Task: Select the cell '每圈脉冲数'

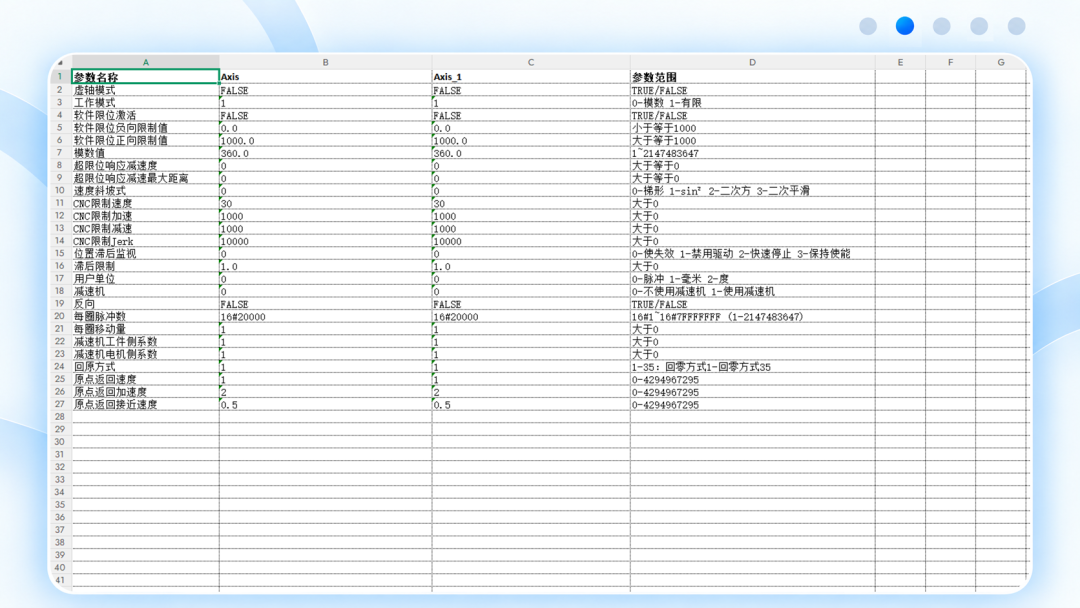Action: point(145,316)
